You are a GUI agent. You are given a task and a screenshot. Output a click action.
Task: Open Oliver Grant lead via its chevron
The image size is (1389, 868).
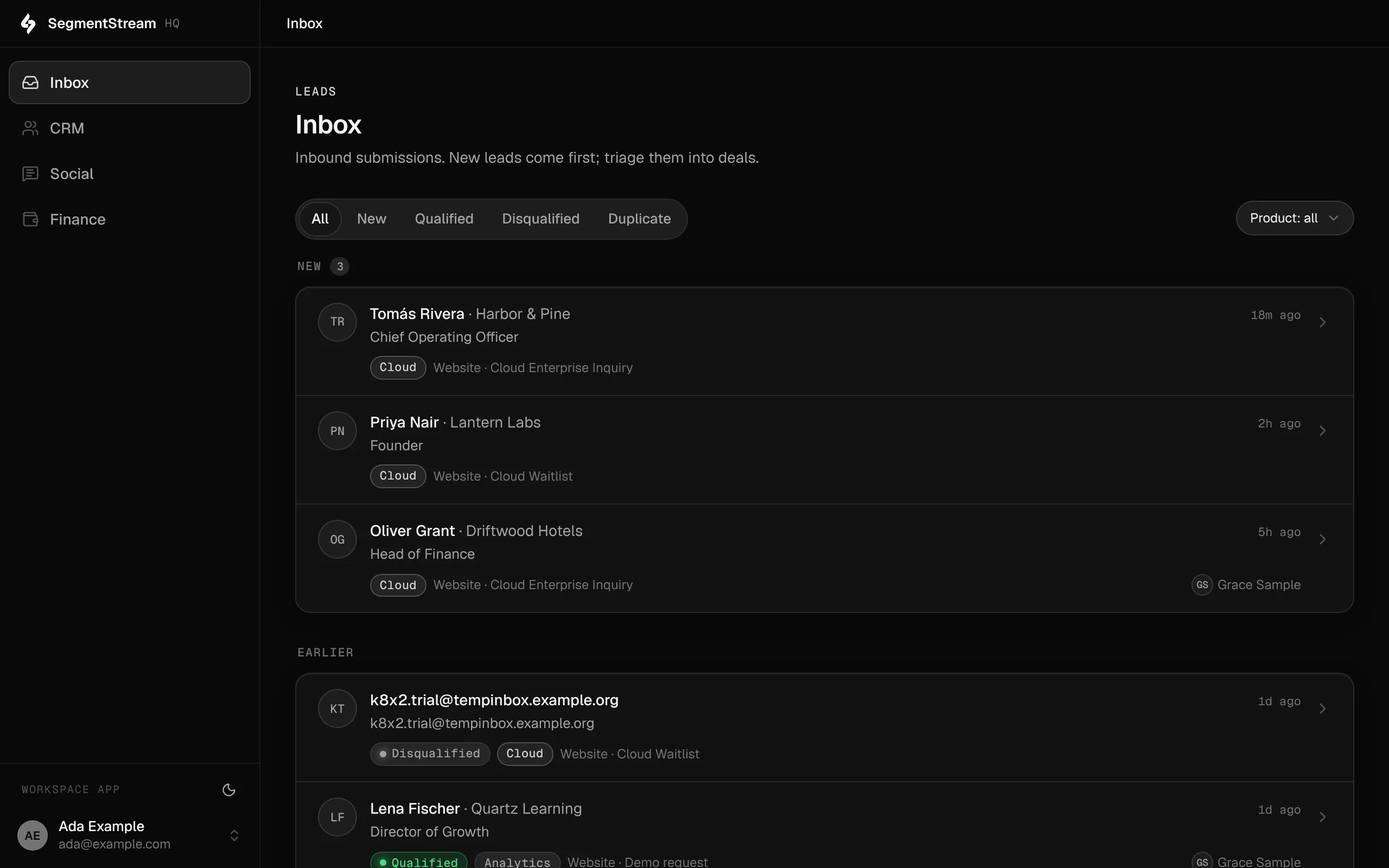pyautogui.click(x=1322, y=539)
